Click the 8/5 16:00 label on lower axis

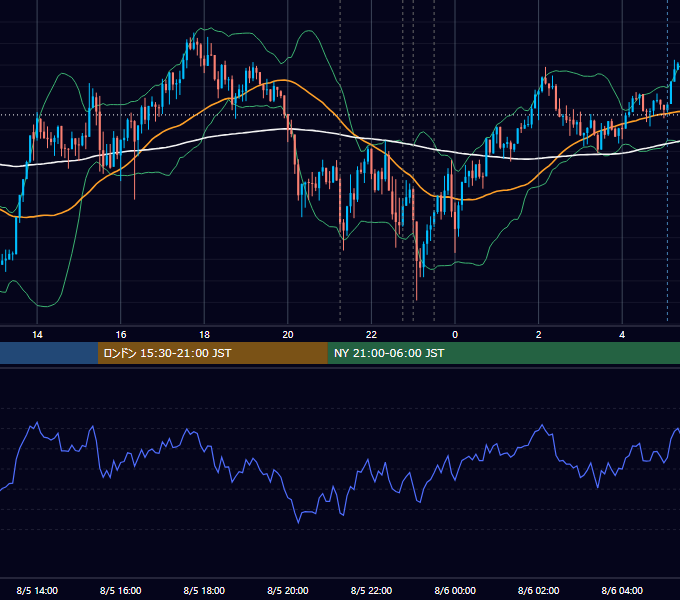point(121,590)
